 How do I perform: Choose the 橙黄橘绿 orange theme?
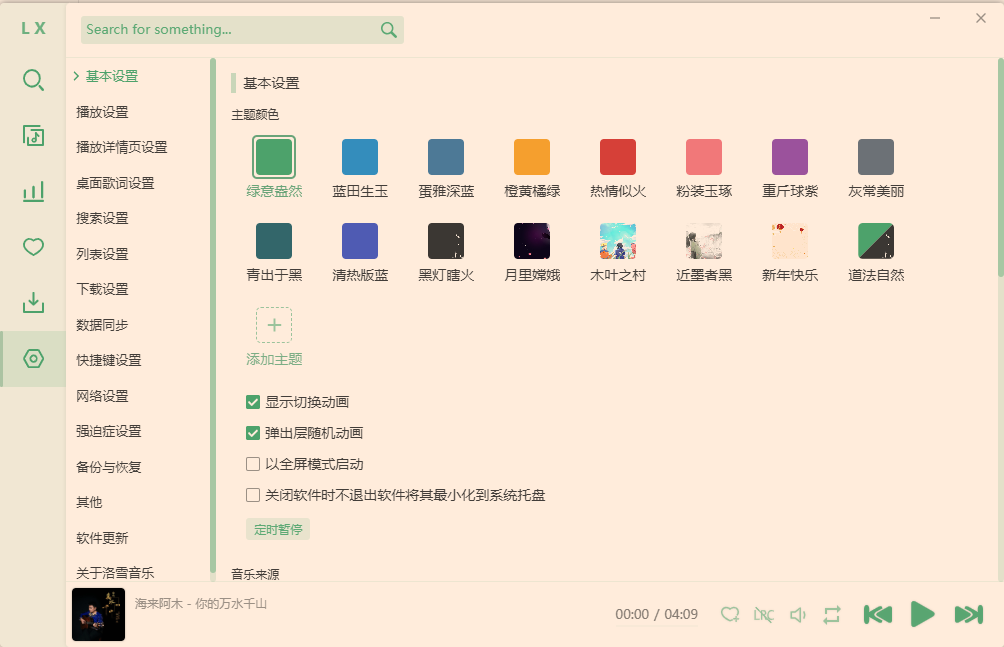pos(532,157)
